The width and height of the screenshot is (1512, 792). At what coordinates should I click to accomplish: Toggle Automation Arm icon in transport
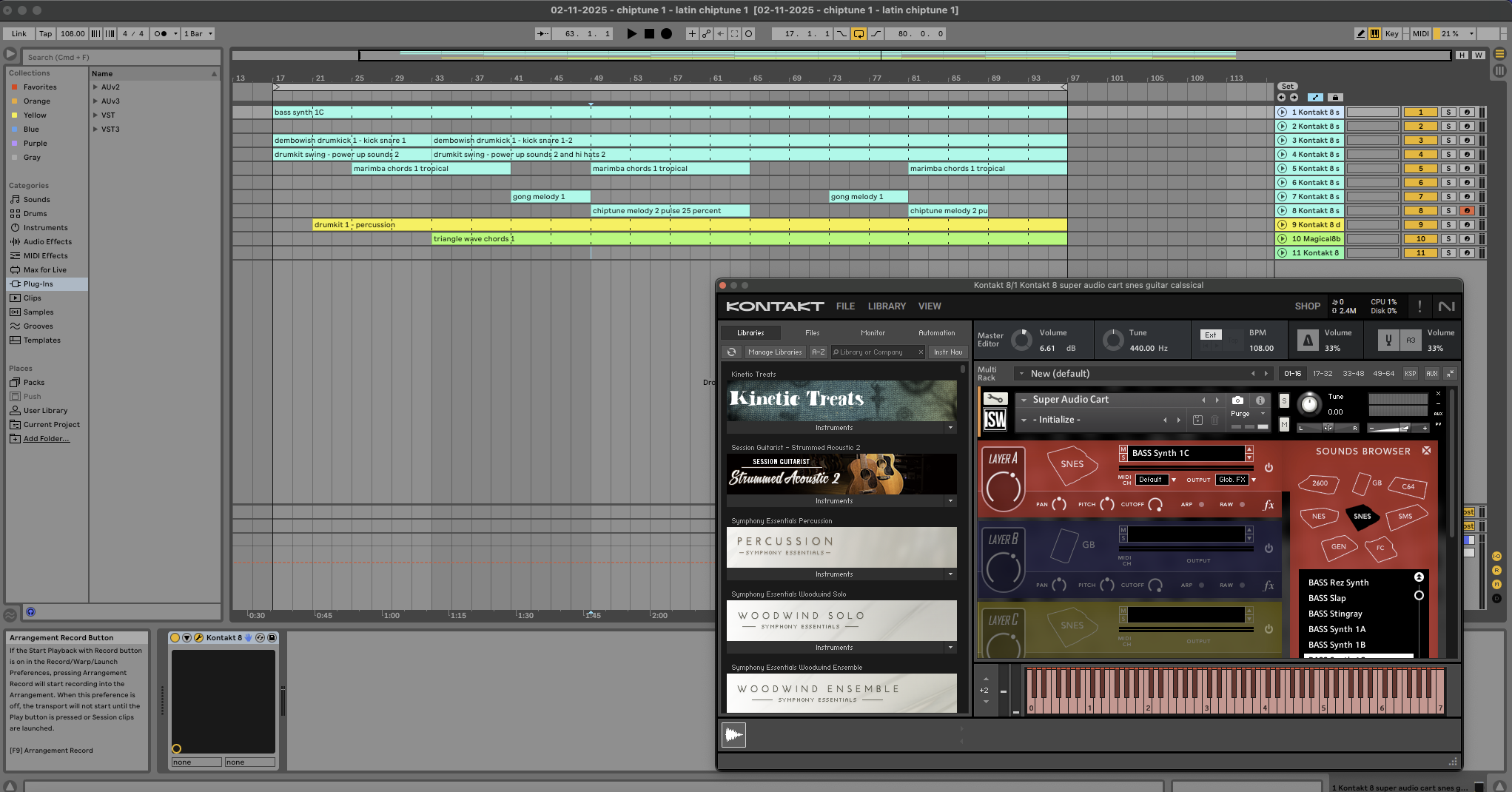click(706, 33)
